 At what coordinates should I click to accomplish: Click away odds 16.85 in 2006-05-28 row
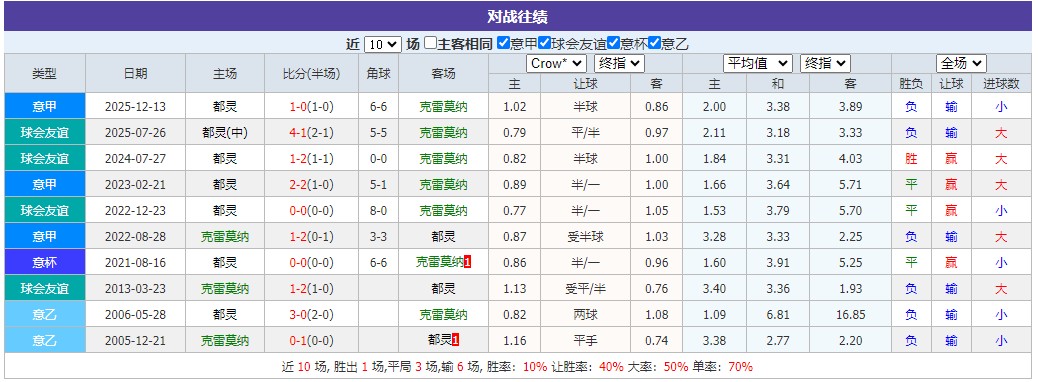(851, 314)
